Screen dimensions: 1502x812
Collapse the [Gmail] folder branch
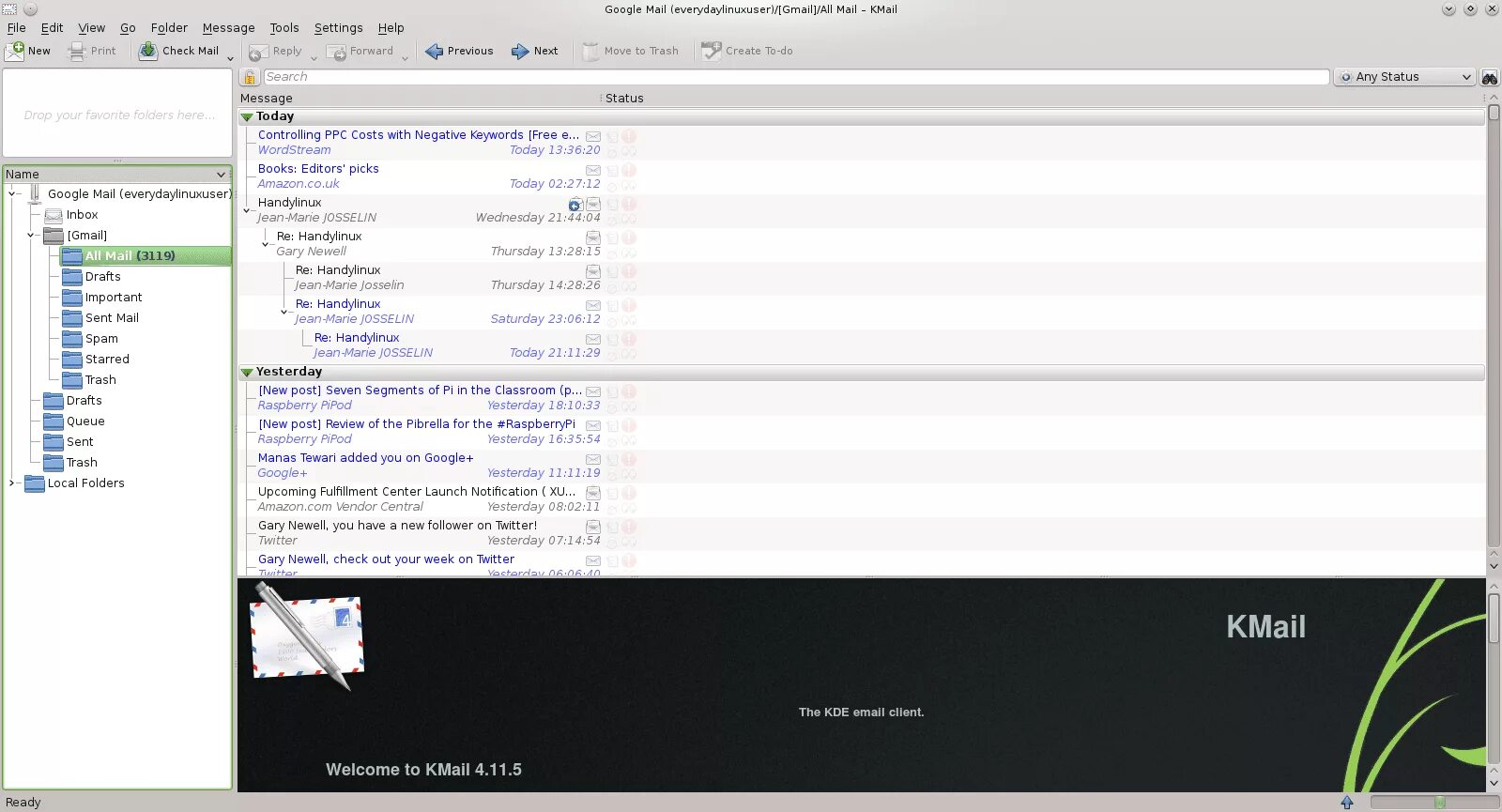(31, 236)
